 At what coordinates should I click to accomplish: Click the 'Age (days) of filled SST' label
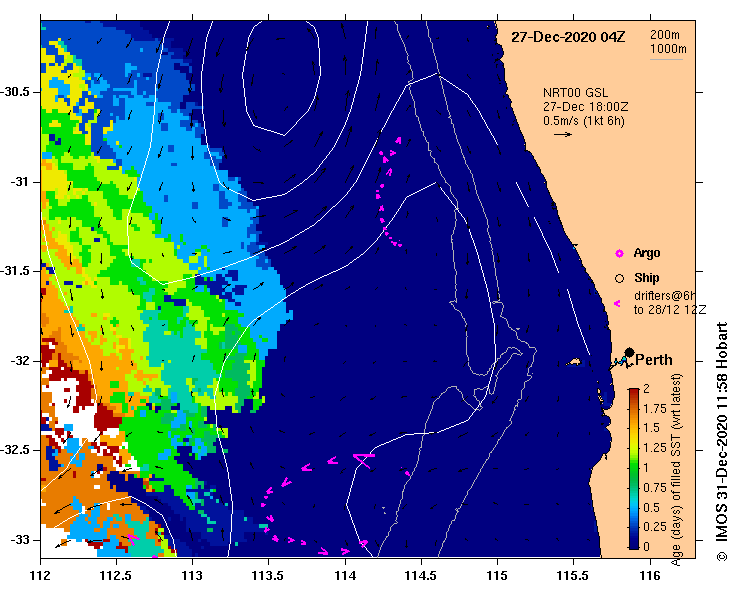pos(676,469)
